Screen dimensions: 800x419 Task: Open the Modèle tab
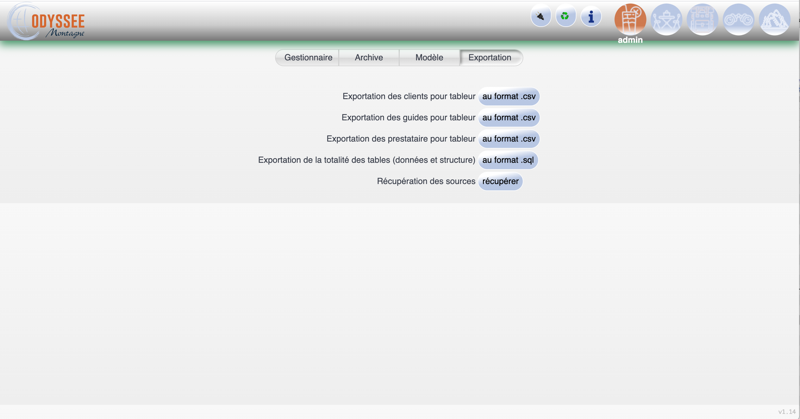point(429,58)
